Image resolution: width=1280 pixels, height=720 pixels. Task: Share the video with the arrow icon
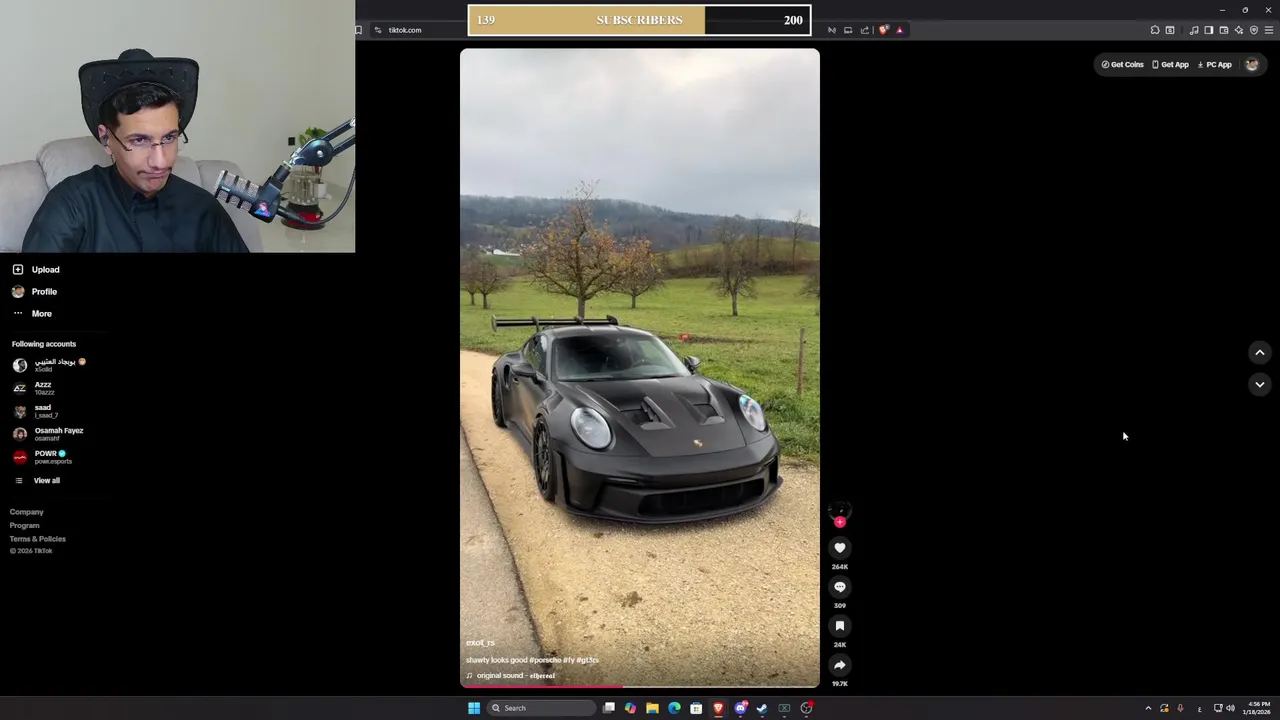tap(840, 665)
